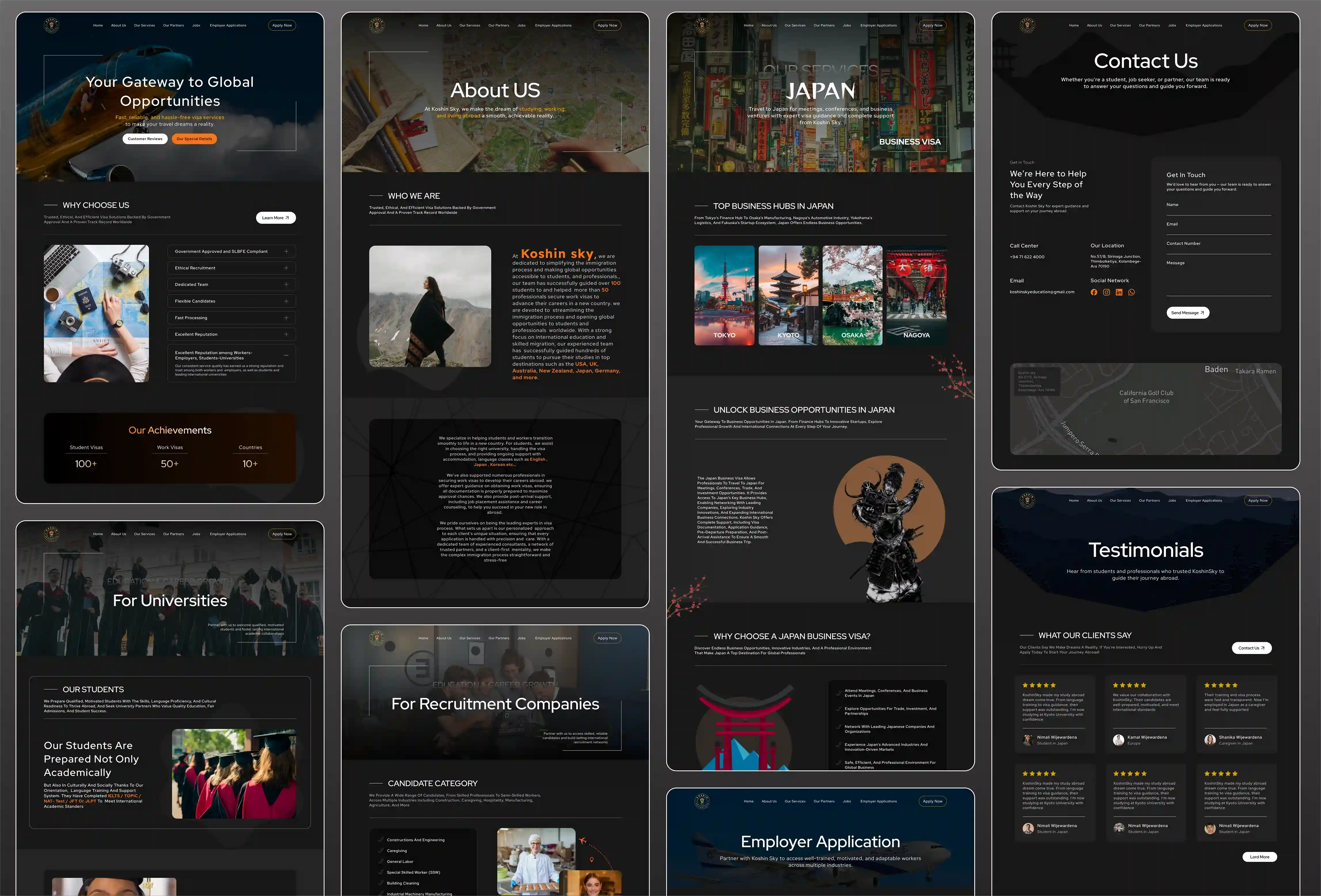Click the logo on the For Universities page
Image resolution: width=1321 pixels, height=896 pixels.
click(x=51, y=534)
